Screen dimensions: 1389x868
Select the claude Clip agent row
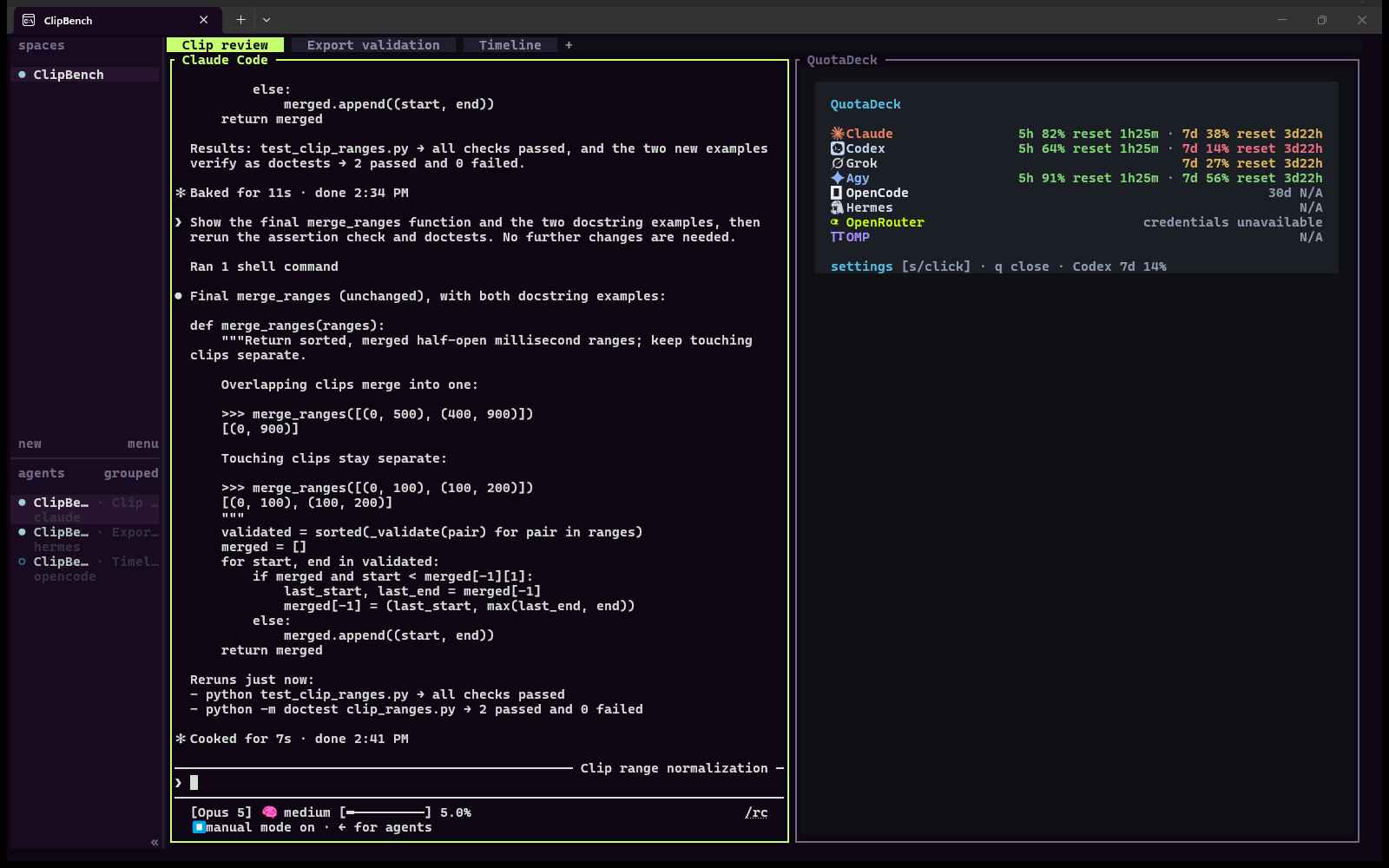click(x=85, y=510)
